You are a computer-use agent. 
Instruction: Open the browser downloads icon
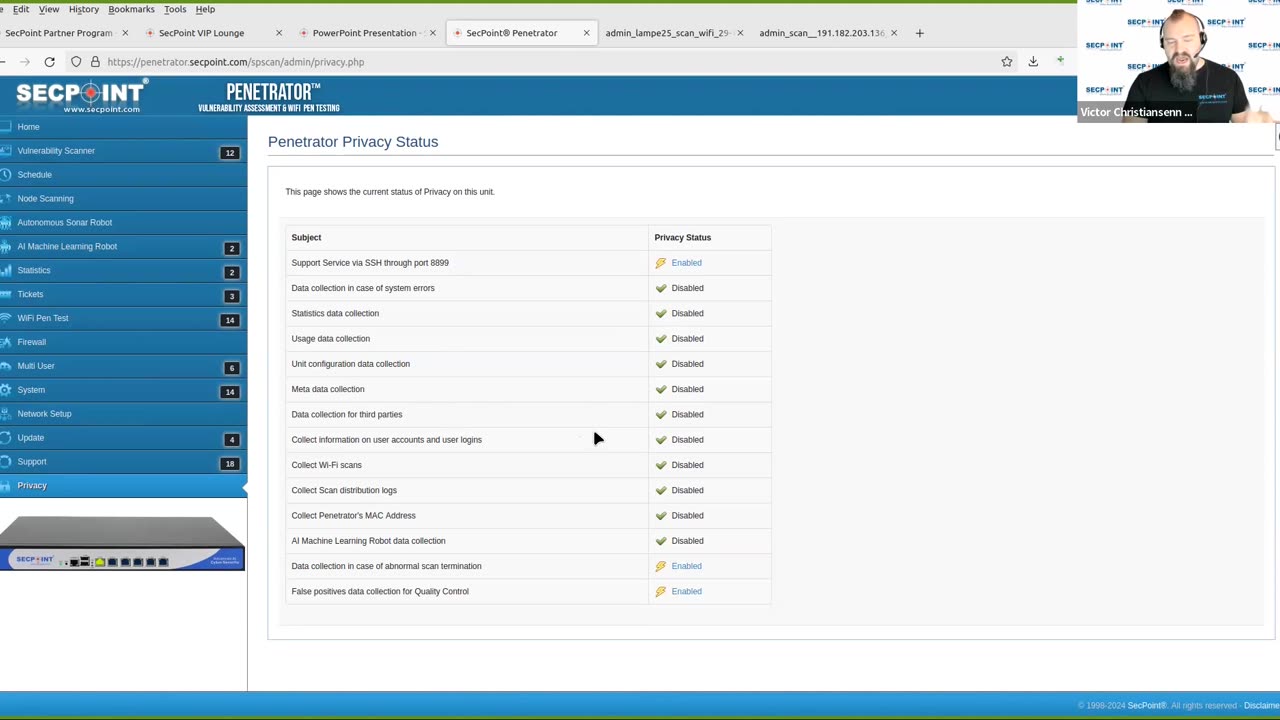pyautogui.click(x=1033, y=62)
